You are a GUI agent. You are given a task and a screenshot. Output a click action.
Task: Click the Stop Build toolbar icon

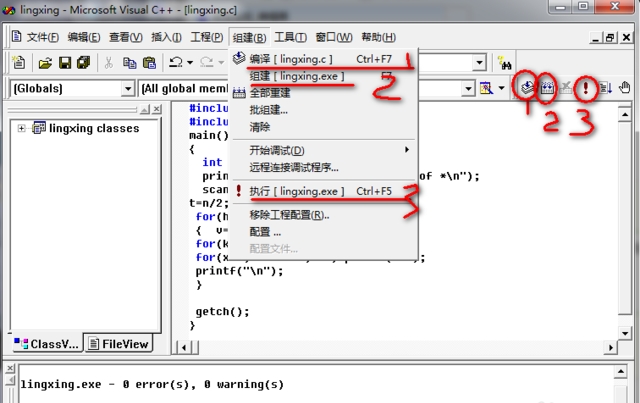point(566,87)
